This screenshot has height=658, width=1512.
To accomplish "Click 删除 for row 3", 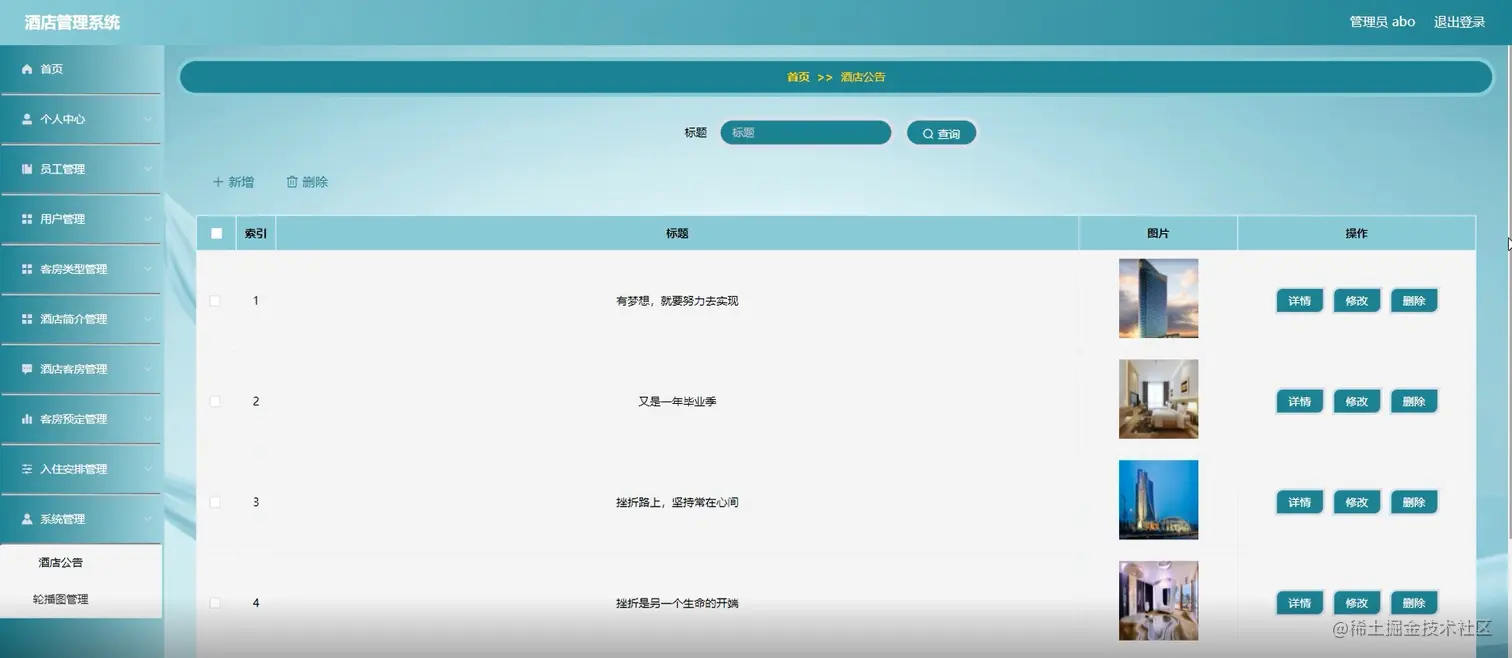I will [x=1413, y=502].
